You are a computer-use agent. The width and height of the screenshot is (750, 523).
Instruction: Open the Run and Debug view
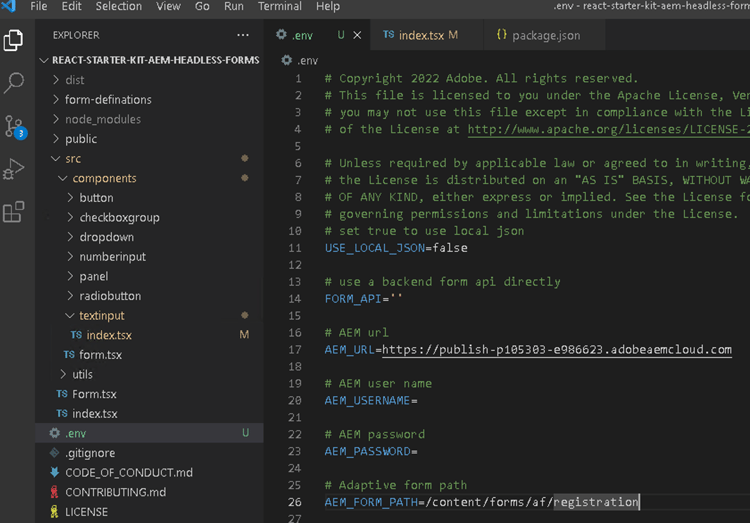(14, 169)
